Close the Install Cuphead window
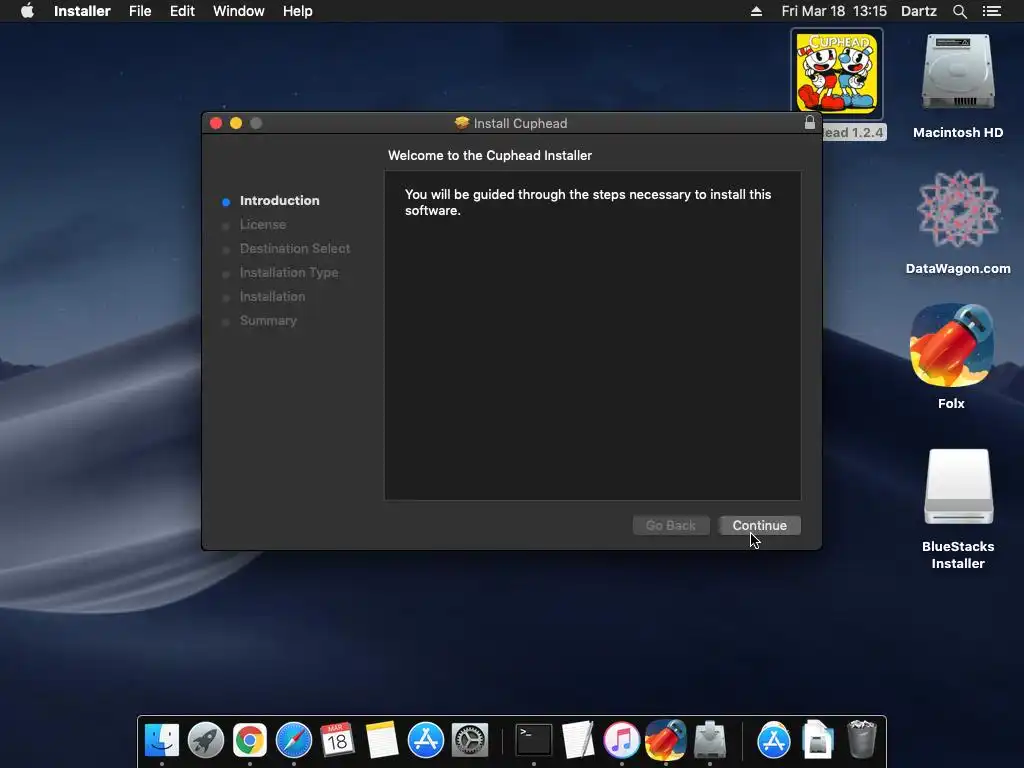 [216, 123]
